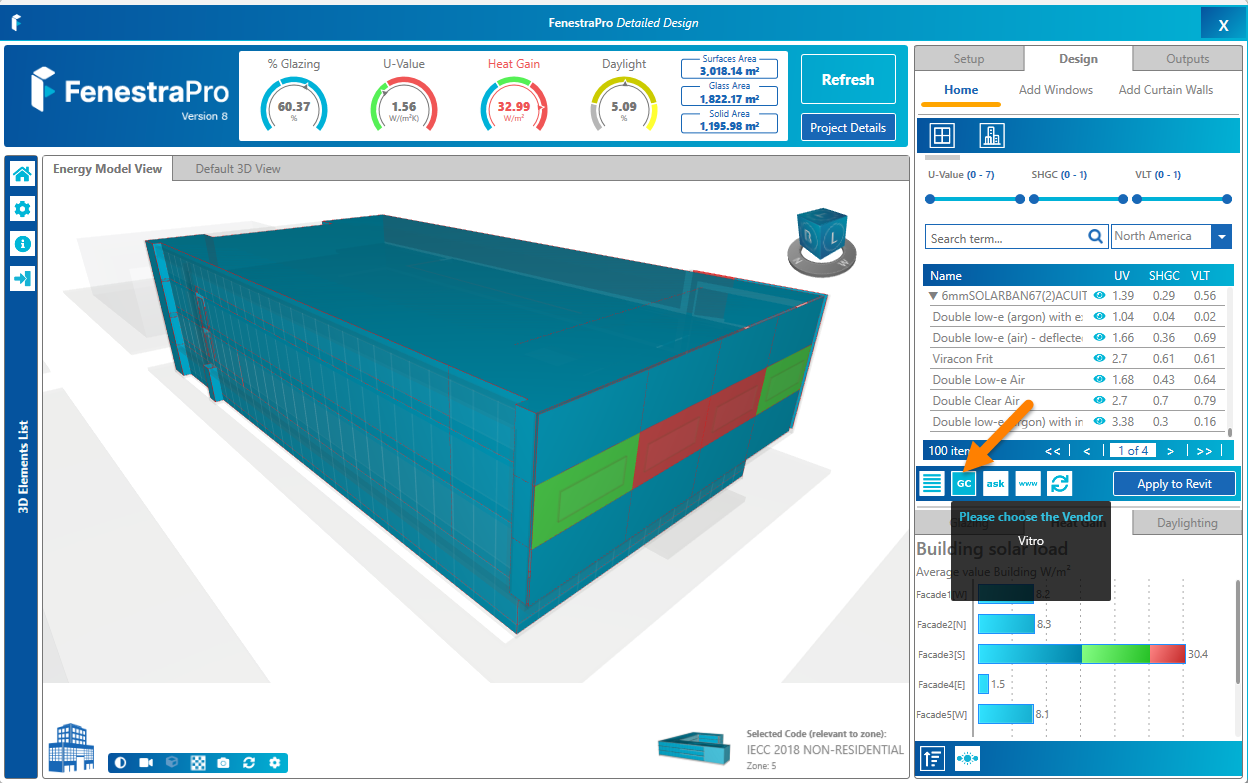
Task: Click the FenestraPro logo in title bar
Action: [x=17, y=23]
